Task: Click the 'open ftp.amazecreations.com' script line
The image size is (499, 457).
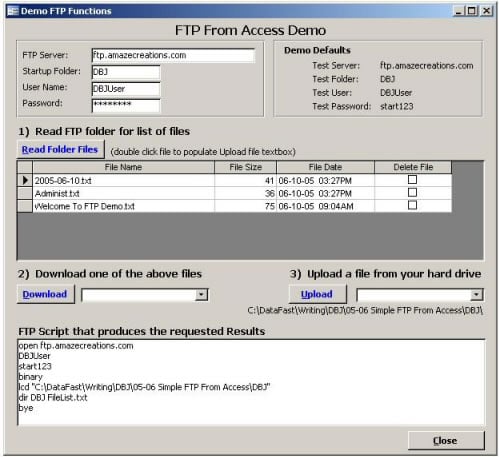Action: coord(76,346)
